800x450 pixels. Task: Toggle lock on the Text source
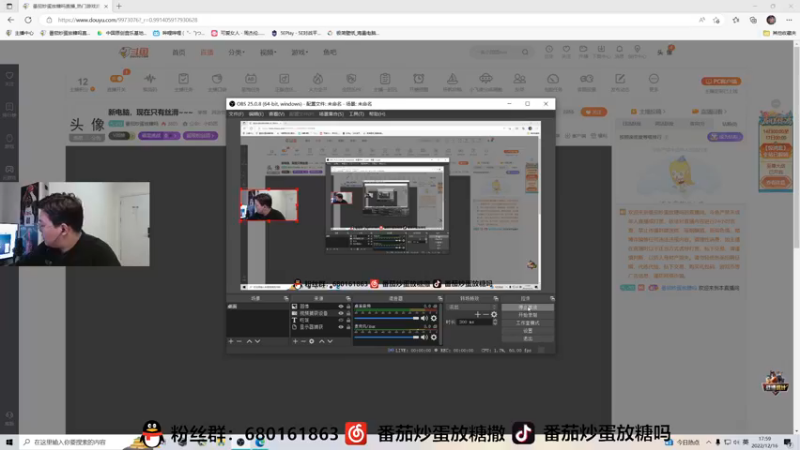[348, 320]
